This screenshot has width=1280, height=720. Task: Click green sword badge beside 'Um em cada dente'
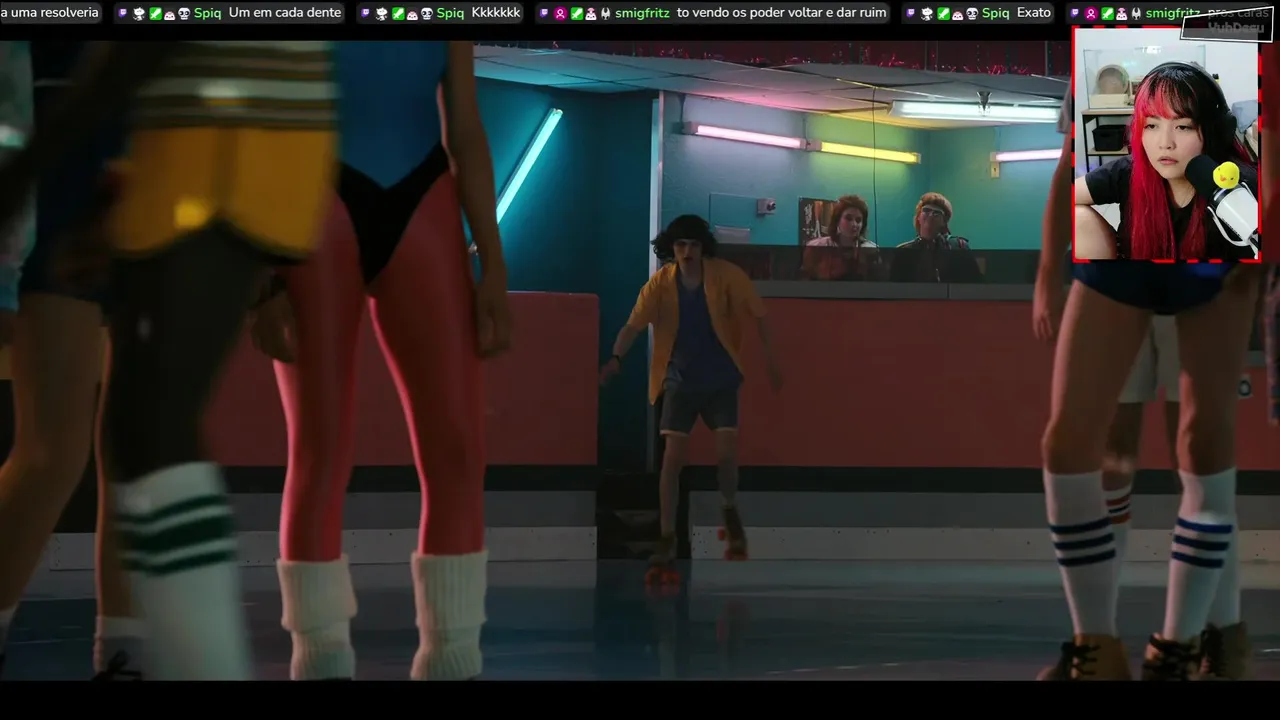(155, 13)
